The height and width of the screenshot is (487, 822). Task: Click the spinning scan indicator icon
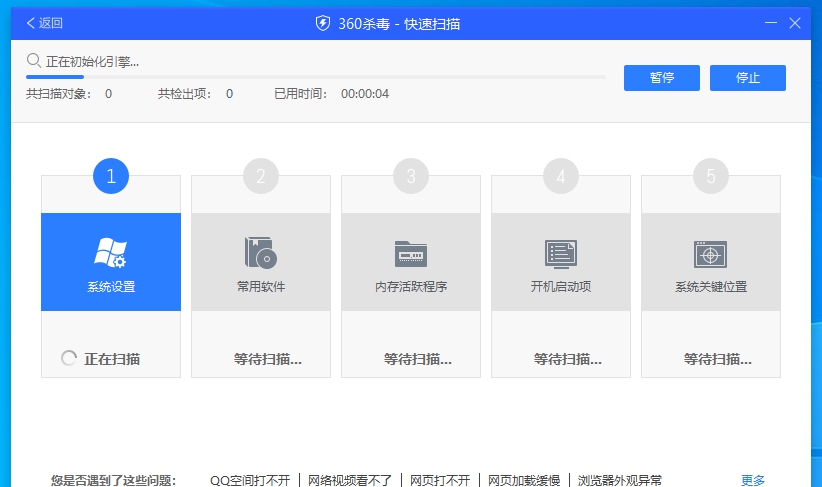pos(69,358)
